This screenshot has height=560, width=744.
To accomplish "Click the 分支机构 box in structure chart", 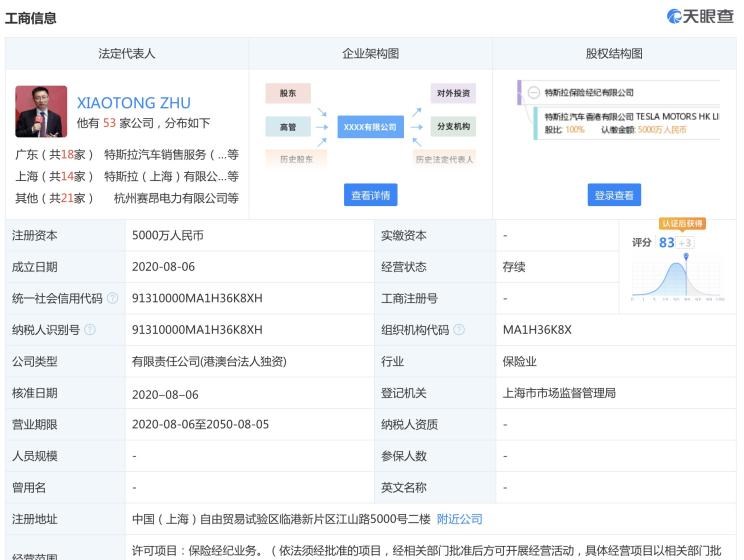I will 452,127.
